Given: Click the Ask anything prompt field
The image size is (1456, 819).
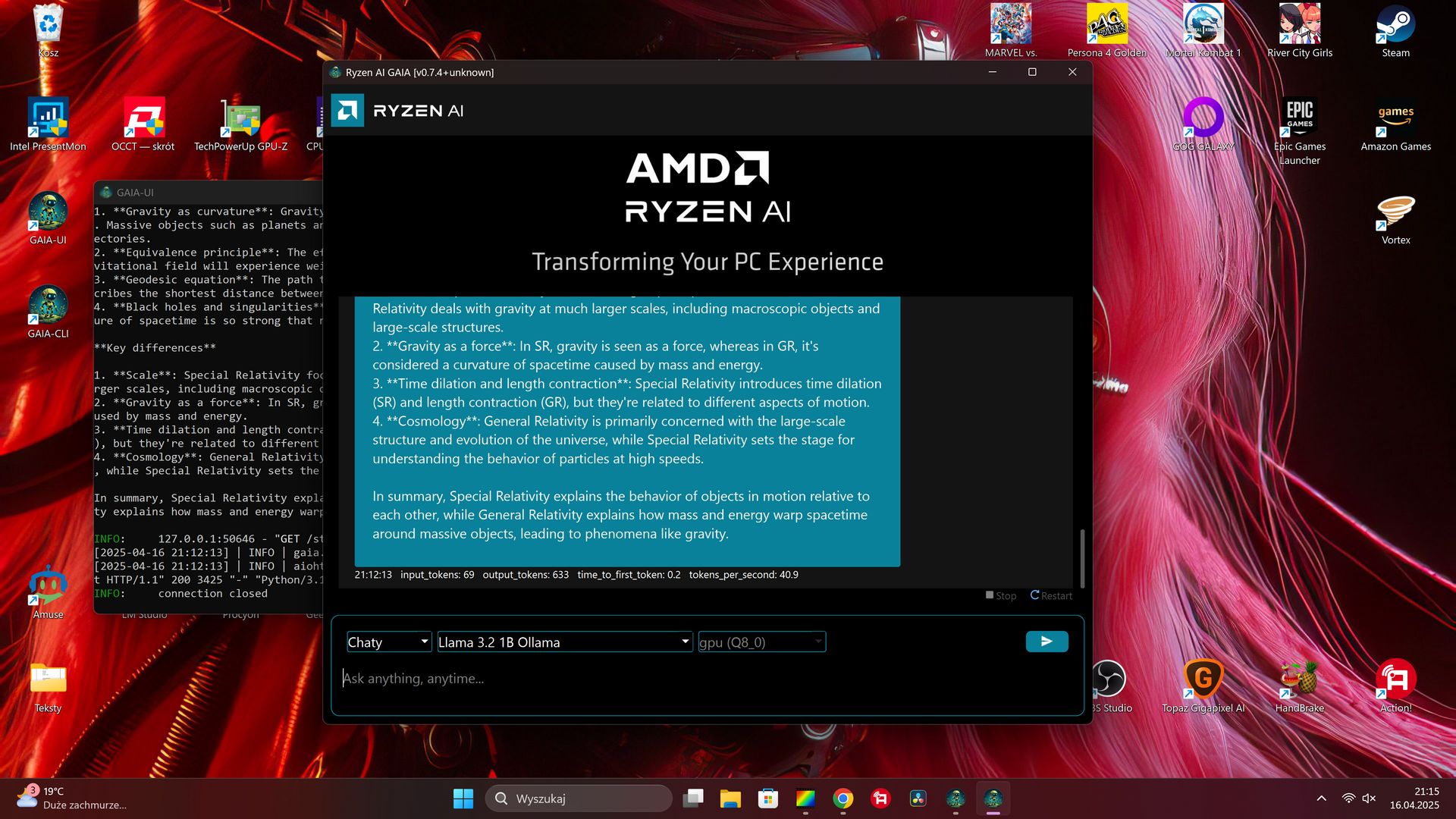Looking at the screenshot, I should pos(707,679).
